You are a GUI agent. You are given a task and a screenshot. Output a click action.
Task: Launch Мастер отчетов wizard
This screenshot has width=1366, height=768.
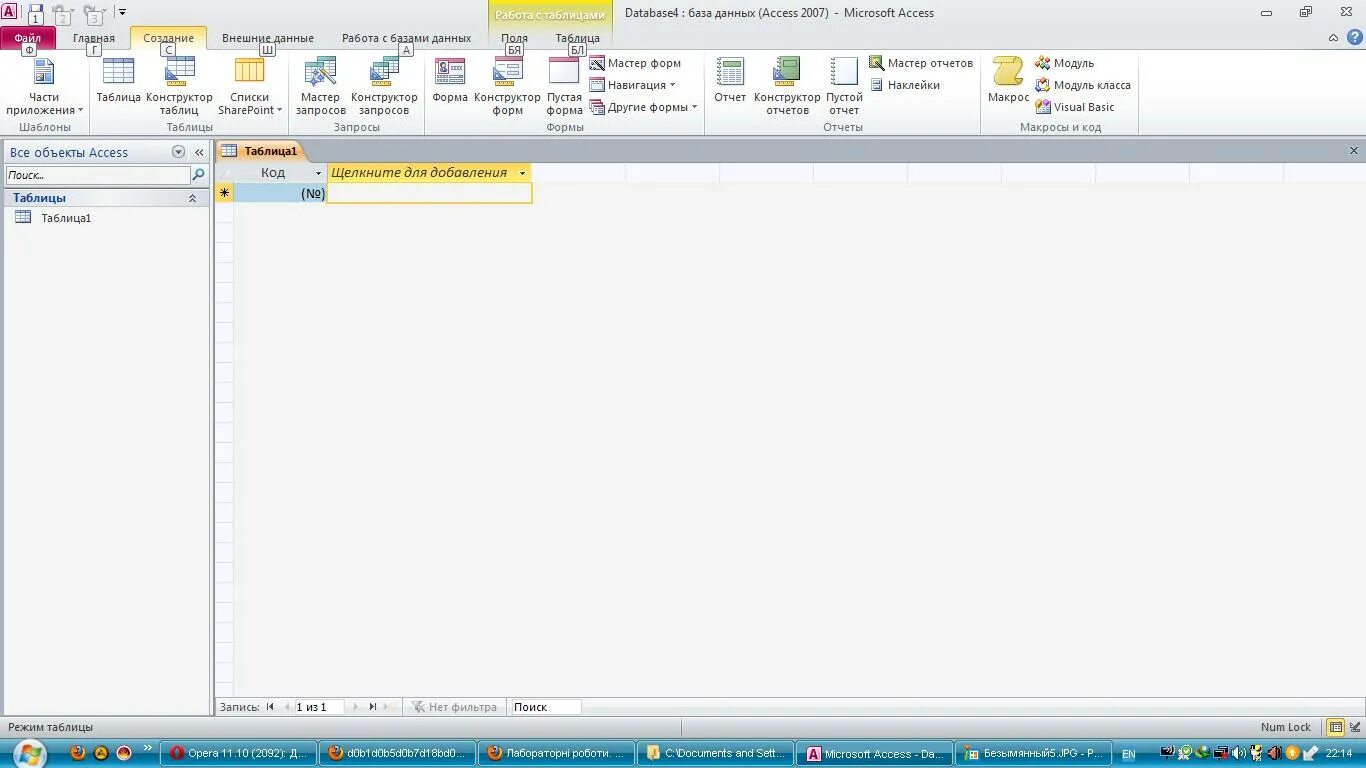tap(921, 63)
